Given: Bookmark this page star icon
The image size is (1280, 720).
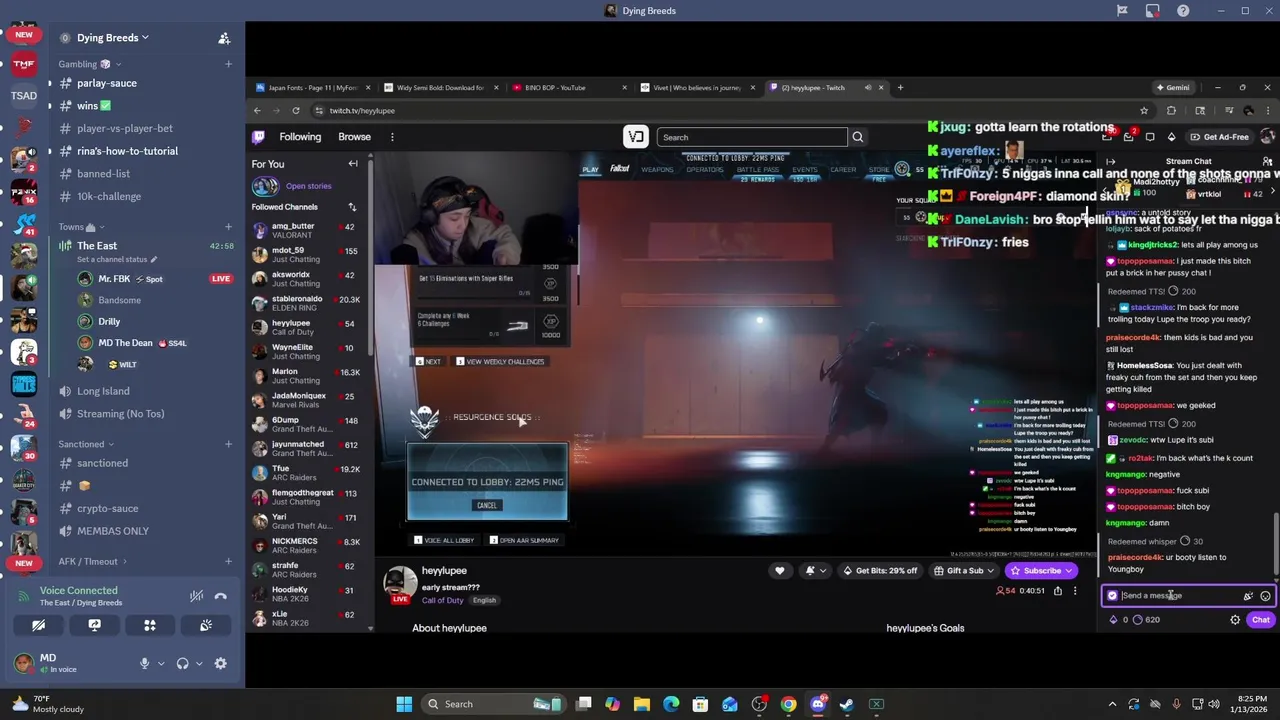Looking at the screenshot, I should coord(1144,111).
